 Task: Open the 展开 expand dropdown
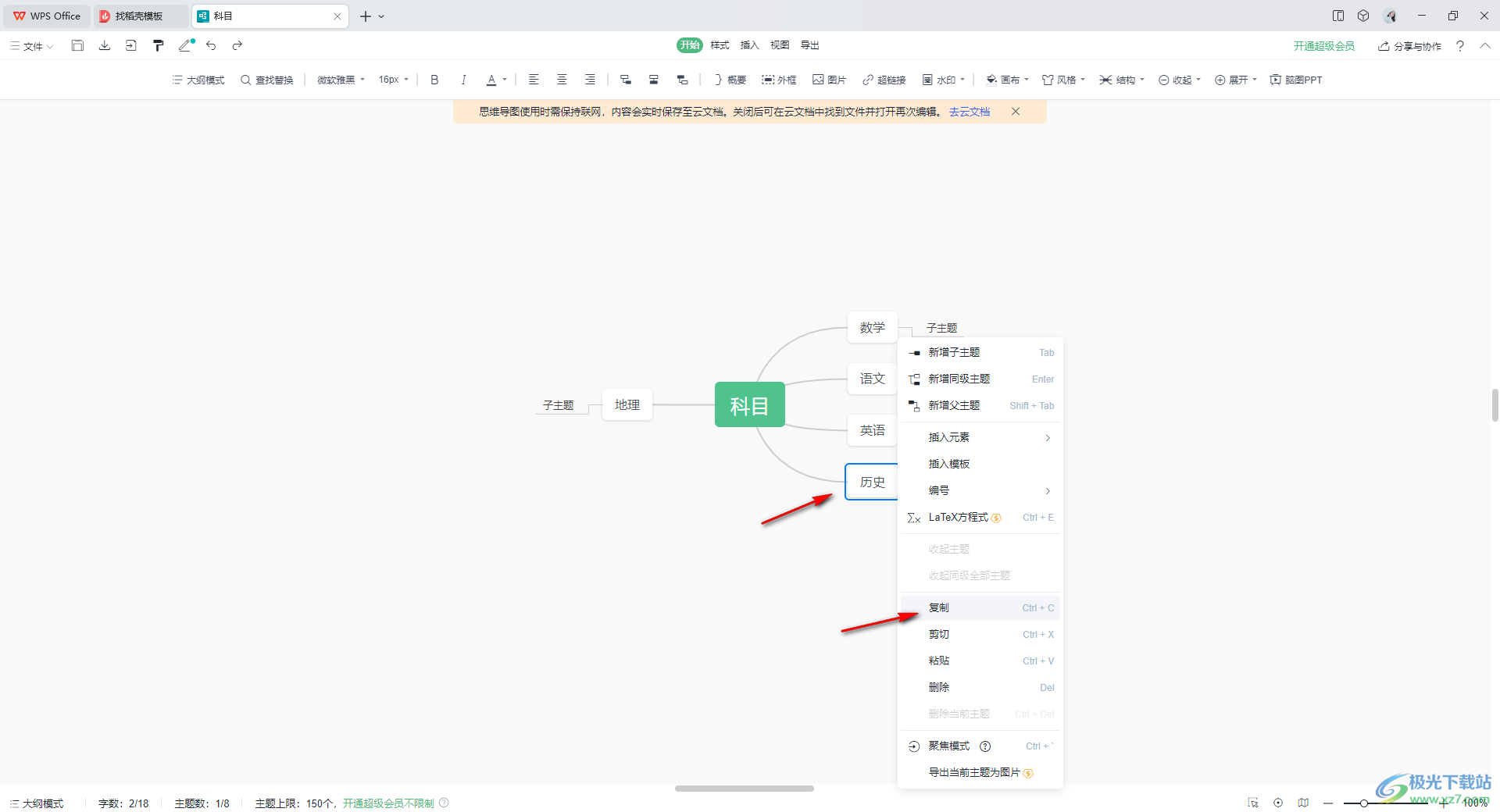pyautogui.click(x=1236, y=80)
